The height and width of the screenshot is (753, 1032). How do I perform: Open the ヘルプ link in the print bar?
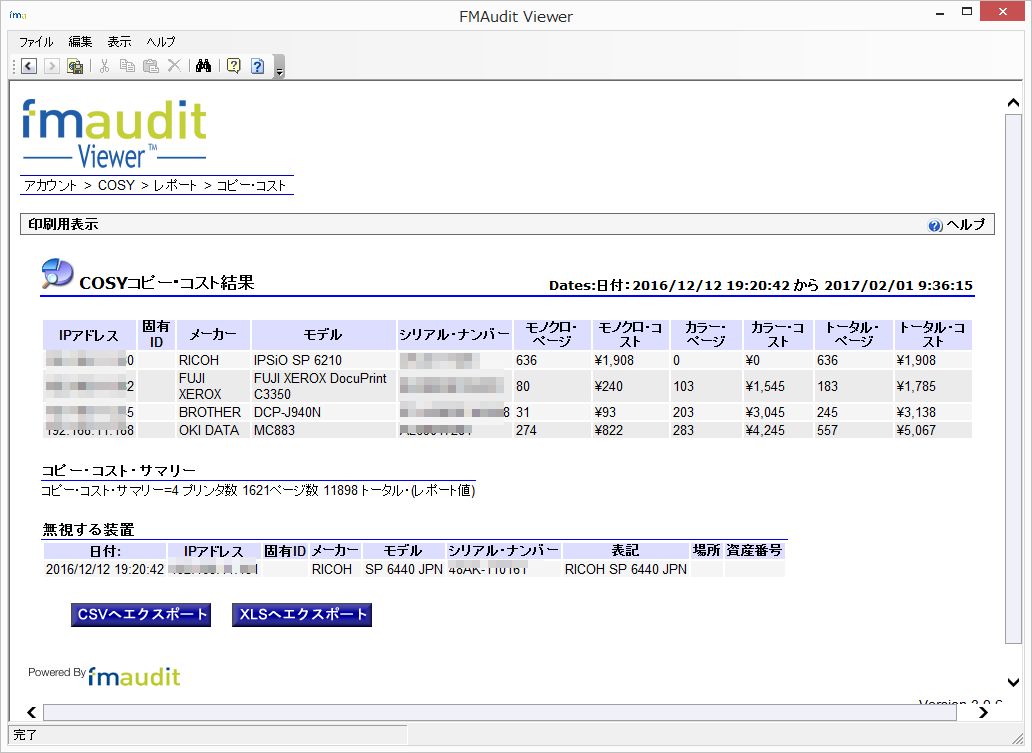(966, 224)
